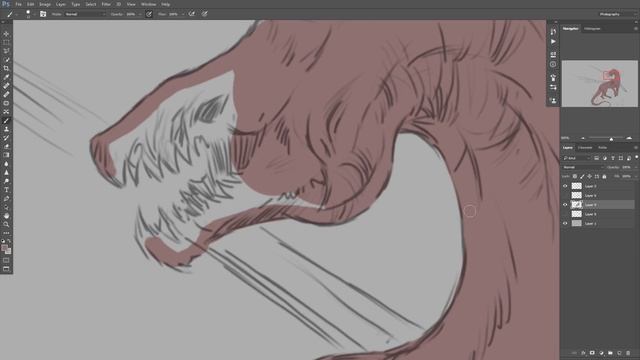
Task: Open the Actions panel play icon
Action: (553, 42)
